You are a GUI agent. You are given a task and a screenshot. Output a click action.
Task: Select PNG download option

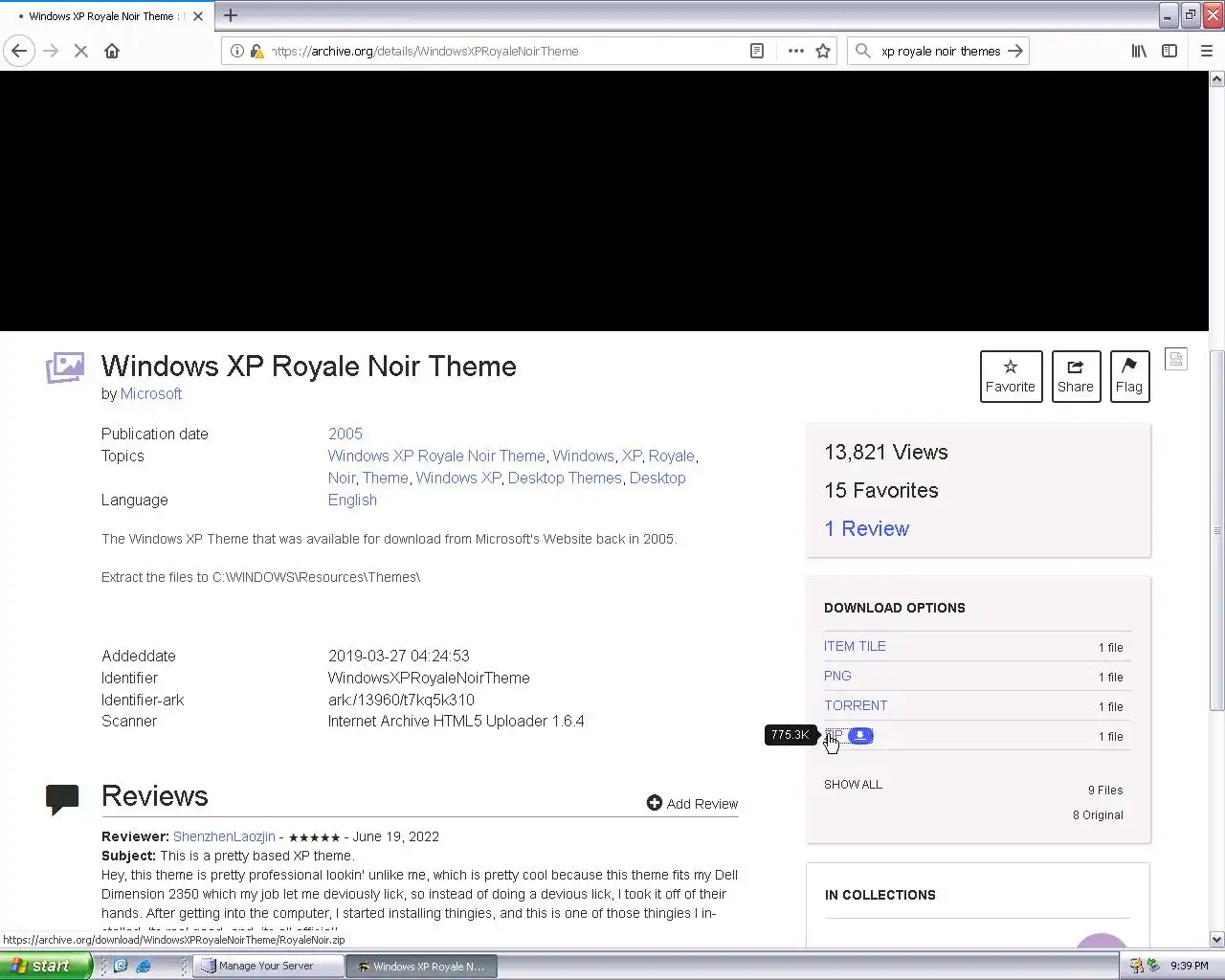pyautogui.click(x=837, y=676)
